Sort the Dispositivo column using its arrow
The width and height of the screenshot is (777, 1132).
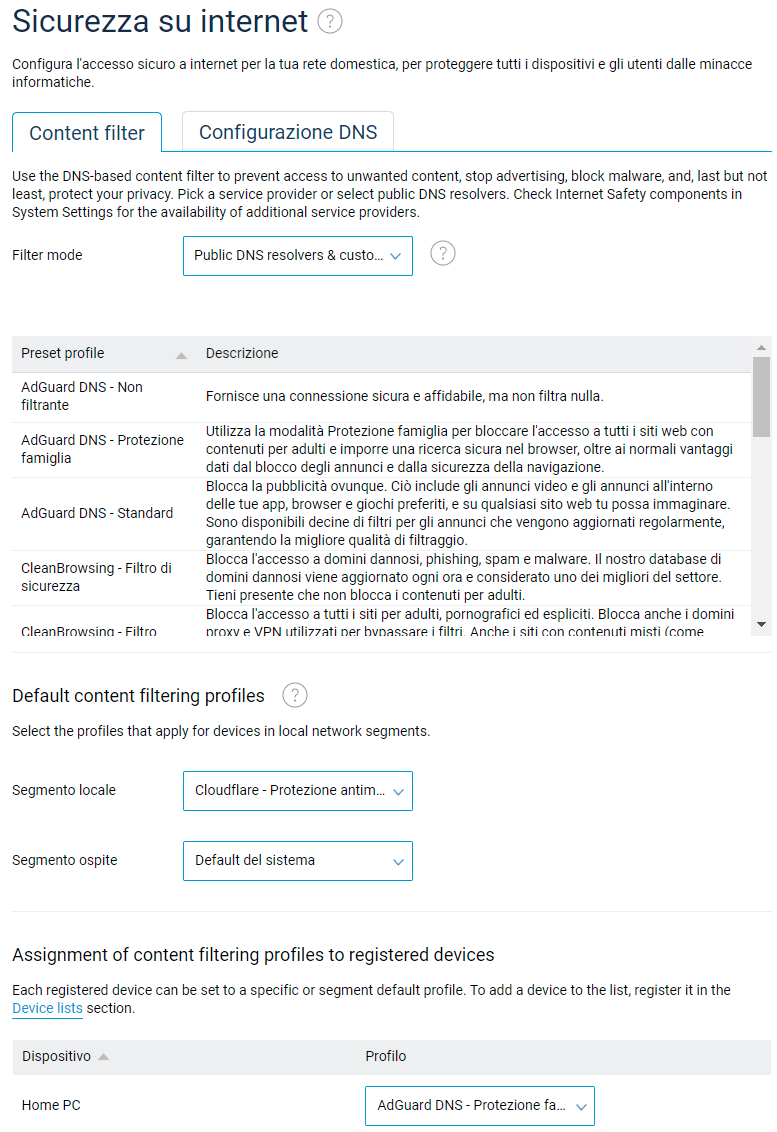(x=104, y=1057)
